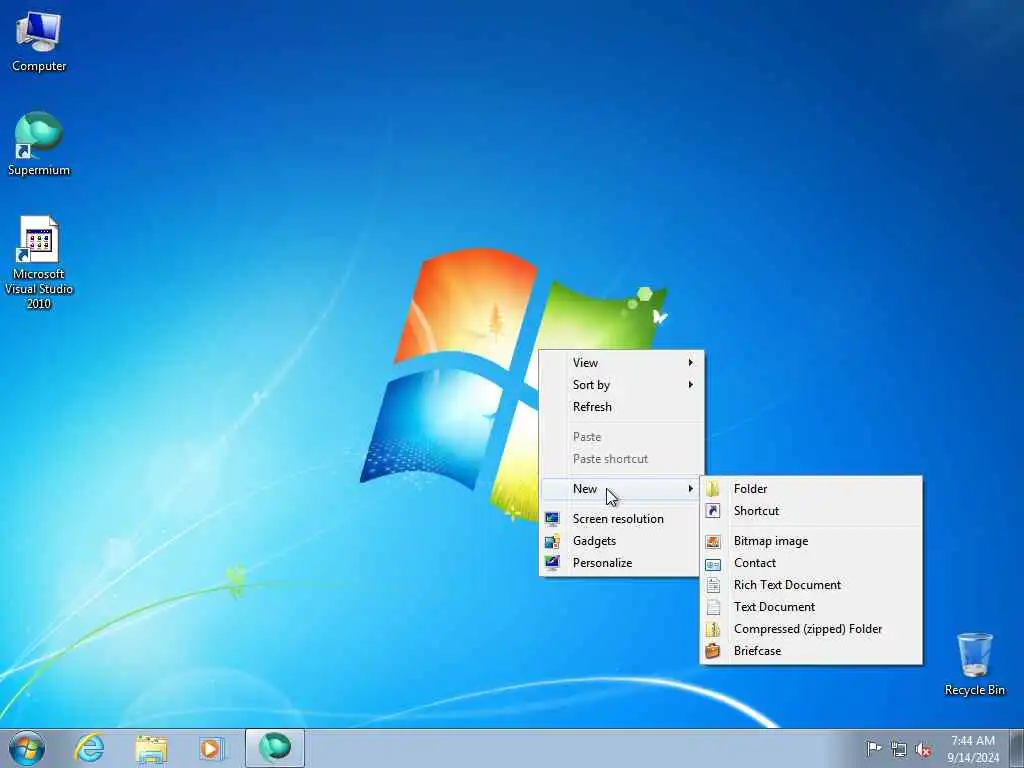The height and width of the screenshot is (768, 1024).
Task: Click the Personalize menu icon
Action: (552, 563)
